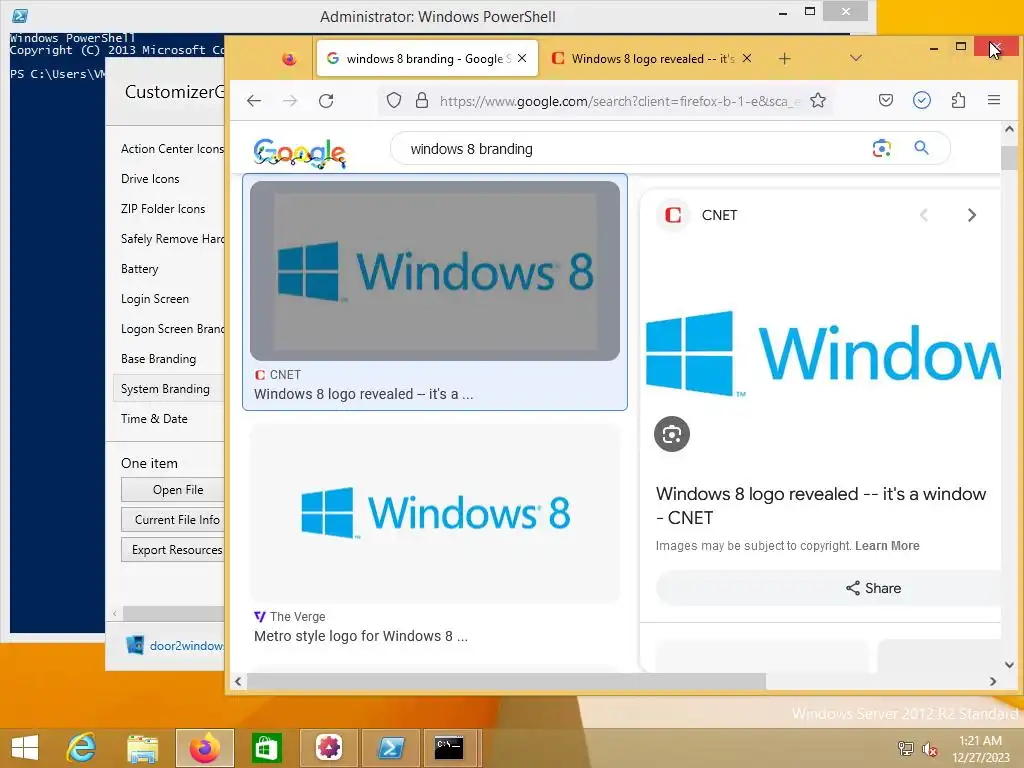Open Windows 8 logo revealed CNET title
The height and width of the screenshot is (768, 1024).
point(821,505)
